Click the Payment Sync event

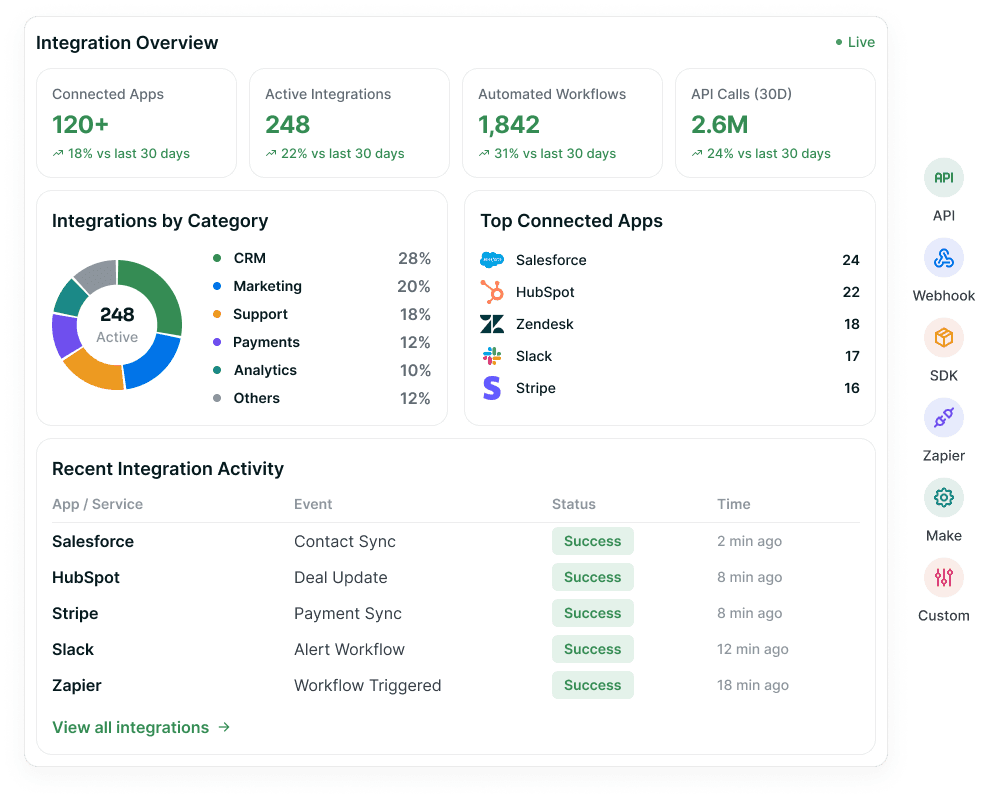point(348,613)
